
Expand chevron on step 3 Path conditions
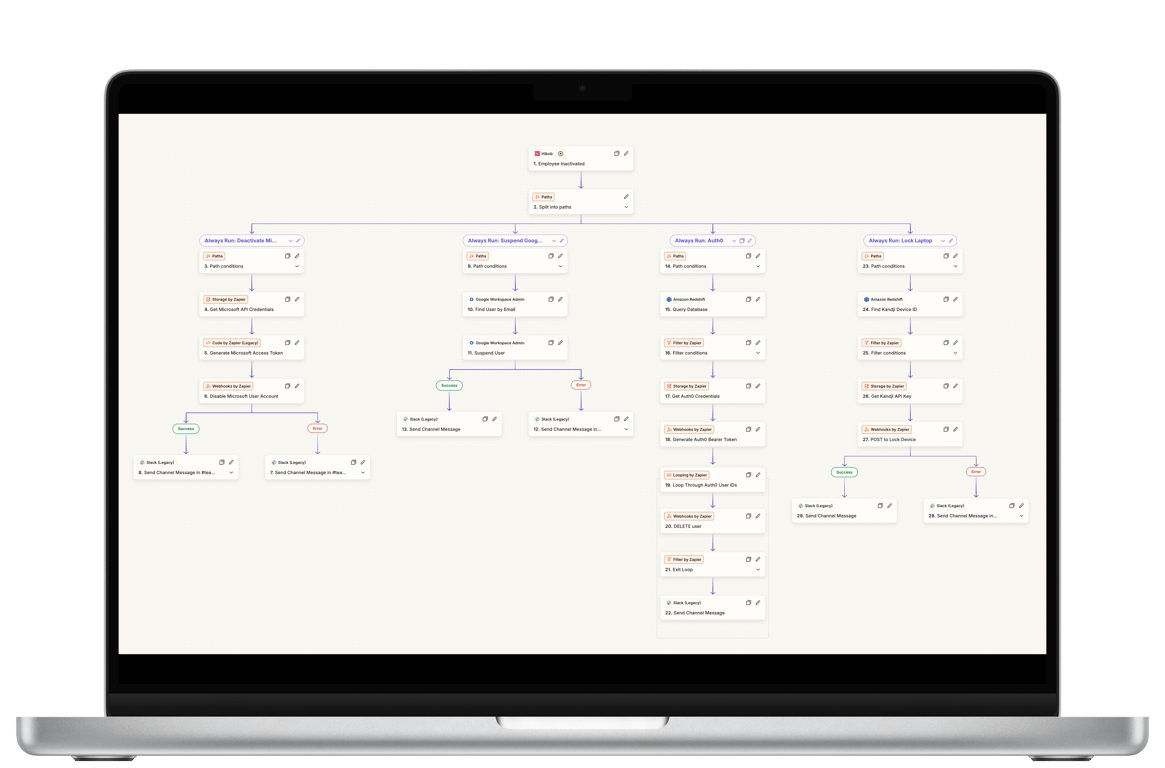click(x=297, y=266)
